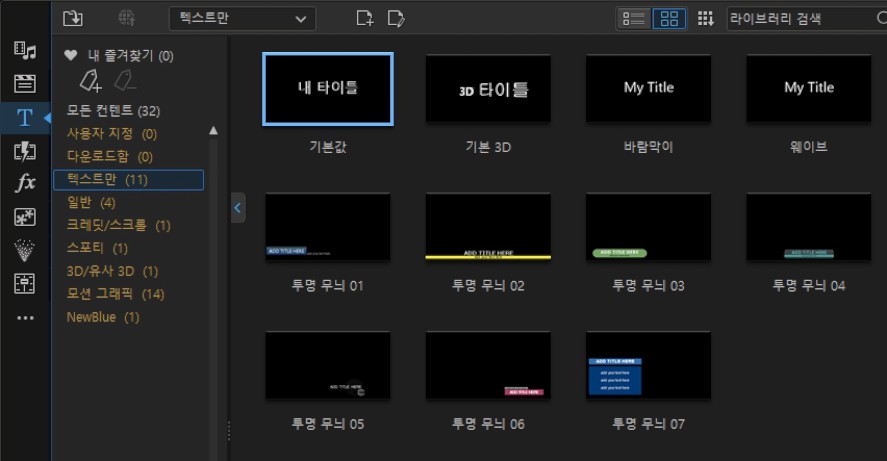887x461 pixels.
Task: Show more rooms via three-dots icon
Action: click(x=25, y=318)
